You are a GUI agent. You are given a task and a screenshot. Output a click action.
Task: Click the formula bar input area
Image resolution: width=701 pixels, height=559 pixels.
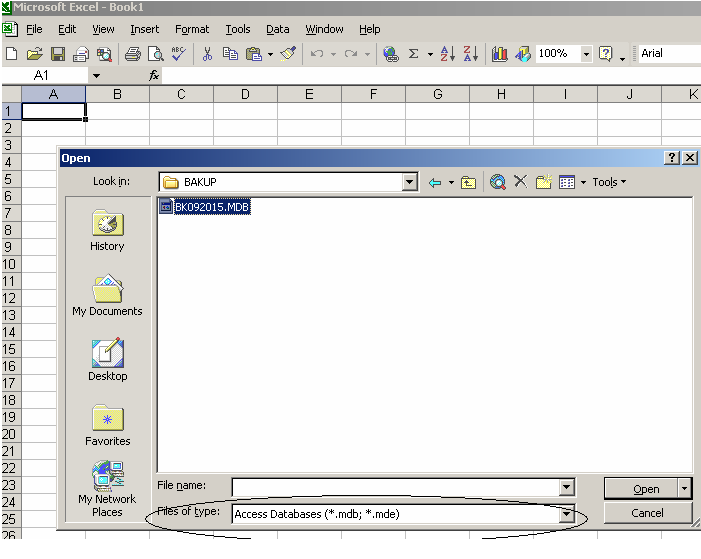431,76
